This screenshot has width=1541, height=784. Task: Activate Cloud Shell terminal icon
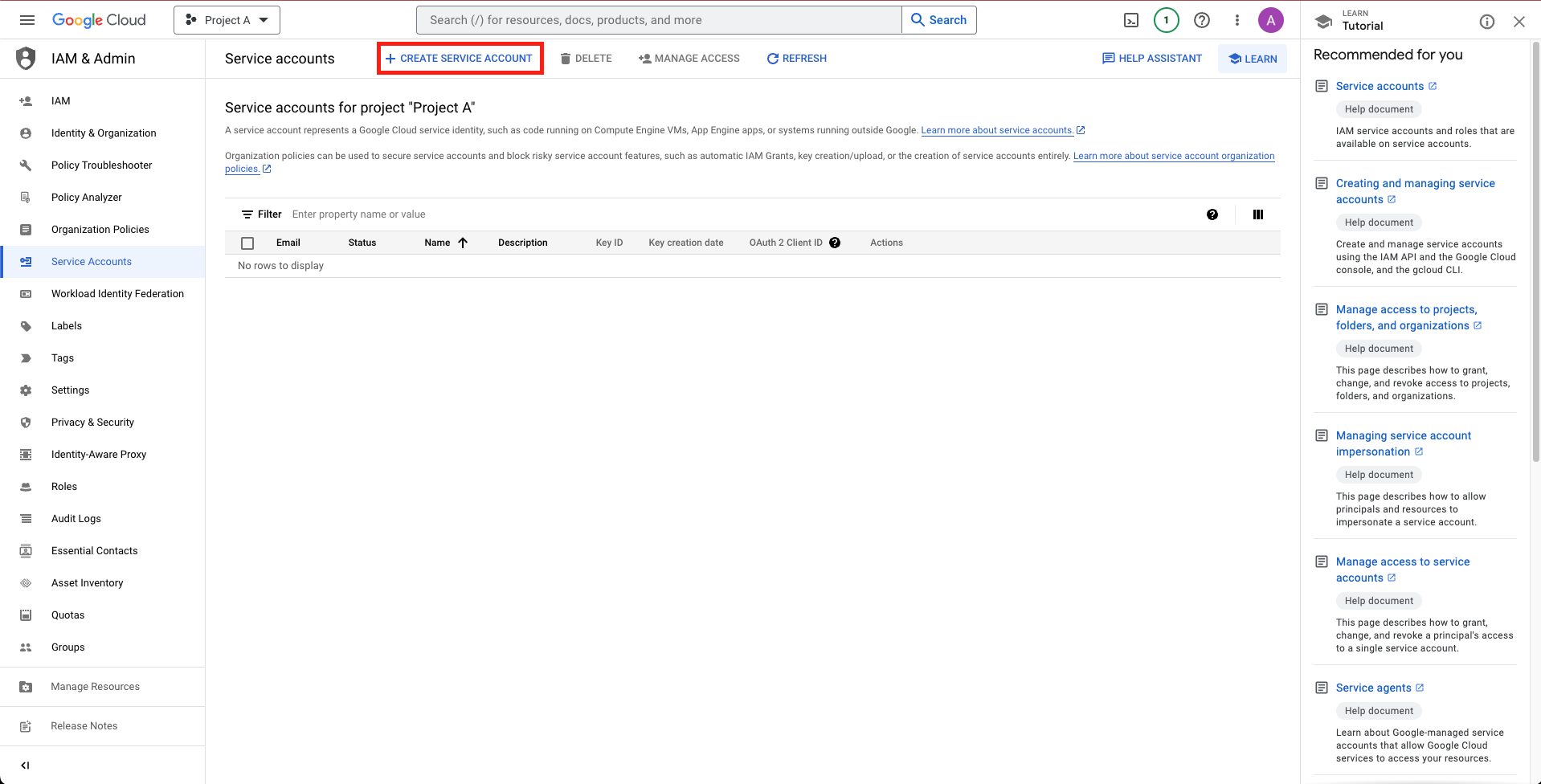tap(1131, 20)
